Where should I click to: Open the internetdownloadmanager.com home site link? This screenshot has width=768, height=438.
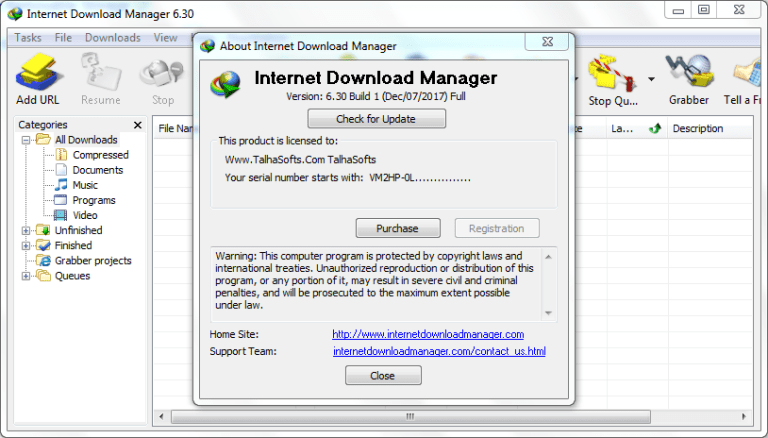[428, 334]
